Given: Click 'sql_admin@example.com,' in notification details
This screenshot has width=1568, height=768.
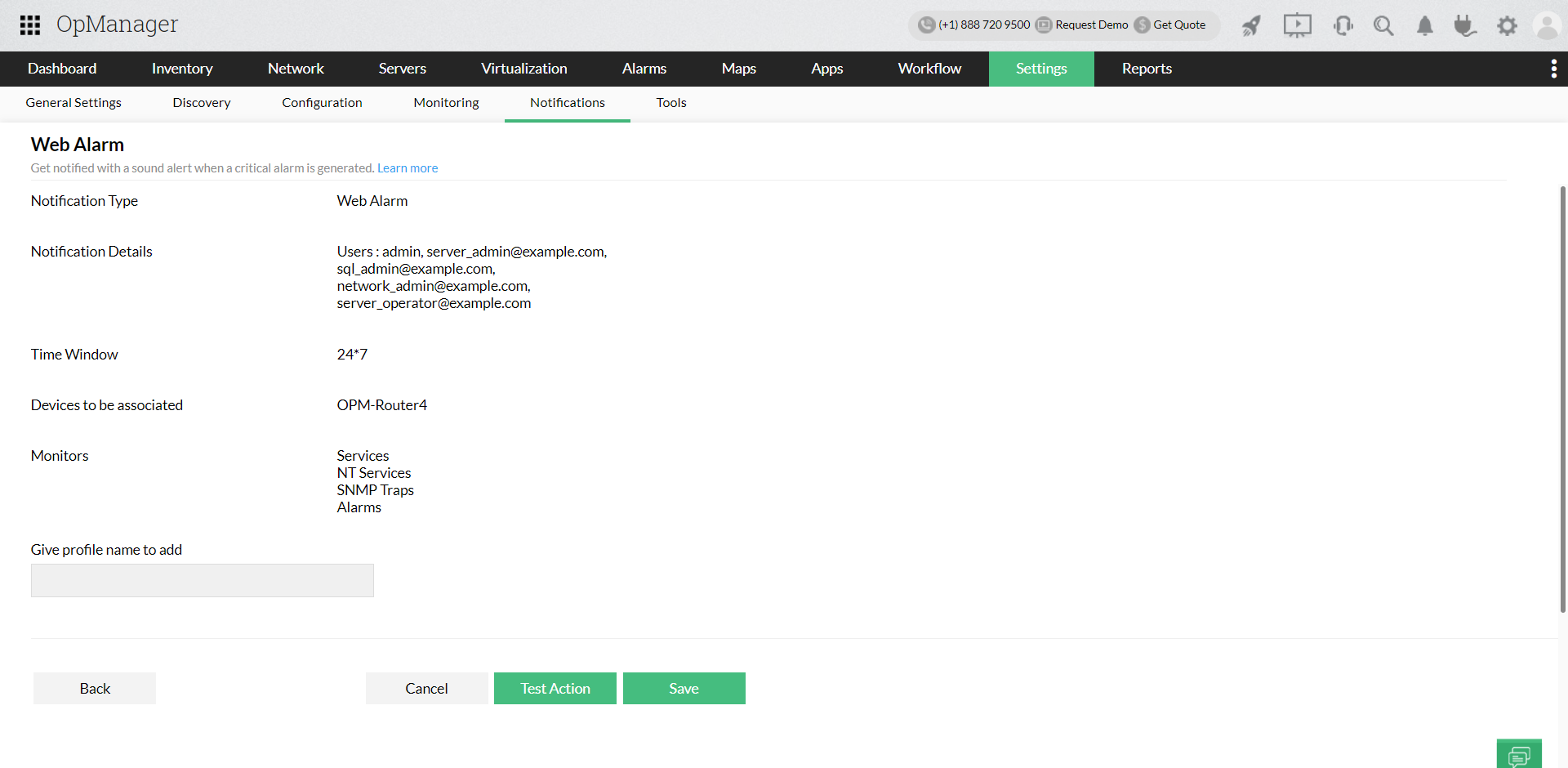Looking at the screenshot, I should click(416, 269).
